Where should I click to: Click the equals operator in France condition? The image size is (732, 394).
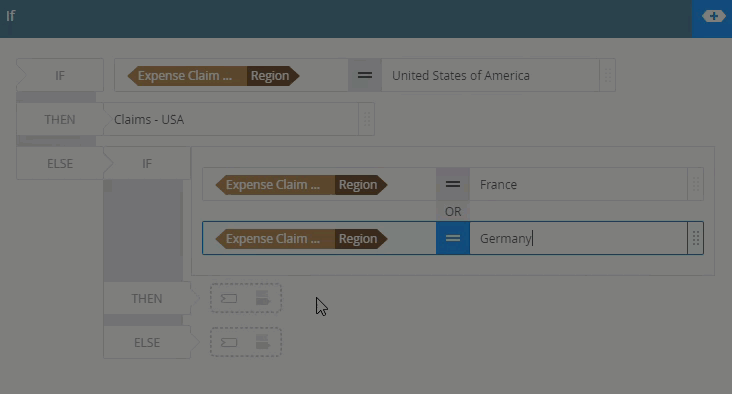click(x=453, y=184)
